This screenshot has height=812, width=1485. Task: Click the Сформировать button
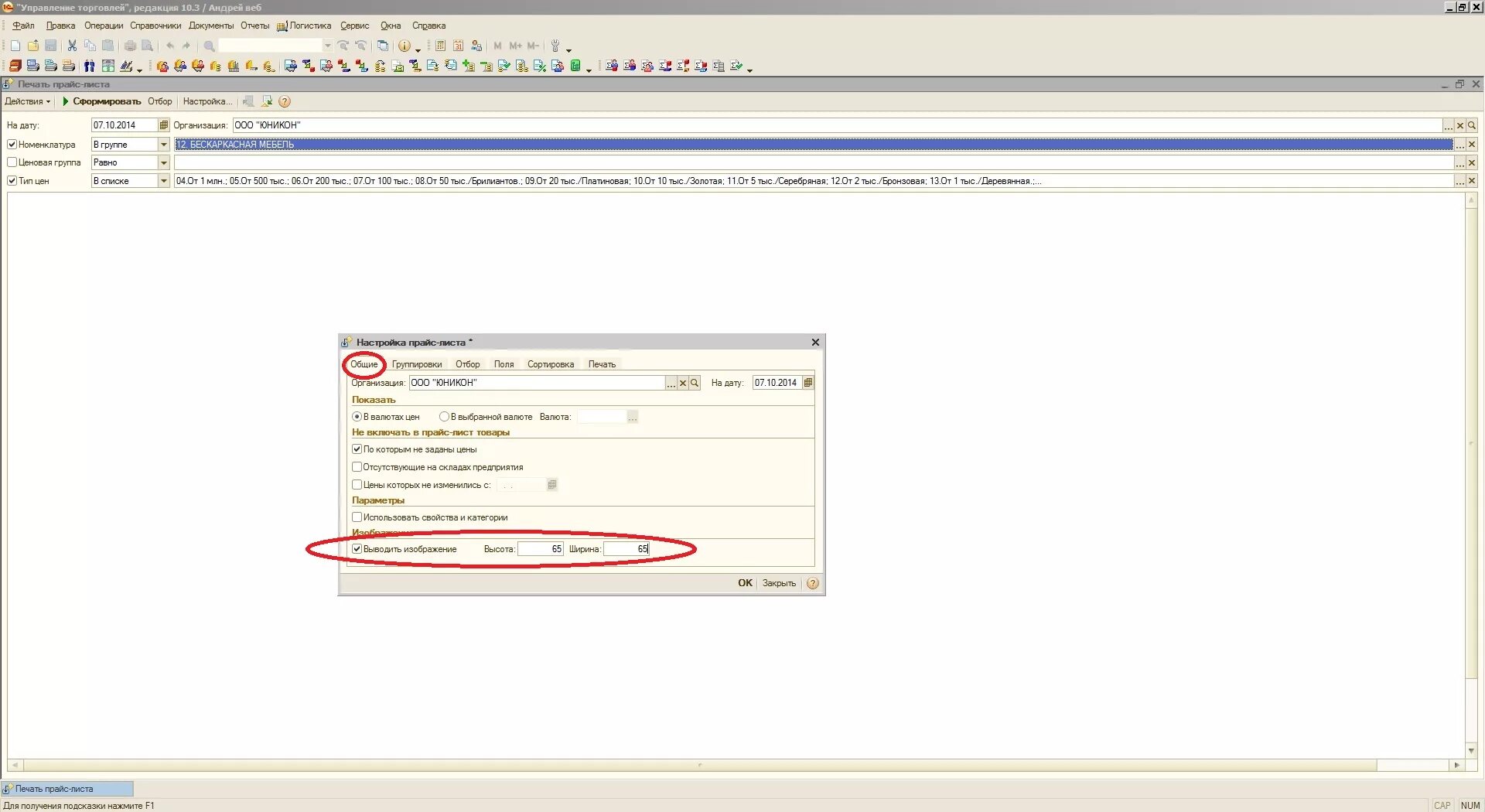coord(101,101)
